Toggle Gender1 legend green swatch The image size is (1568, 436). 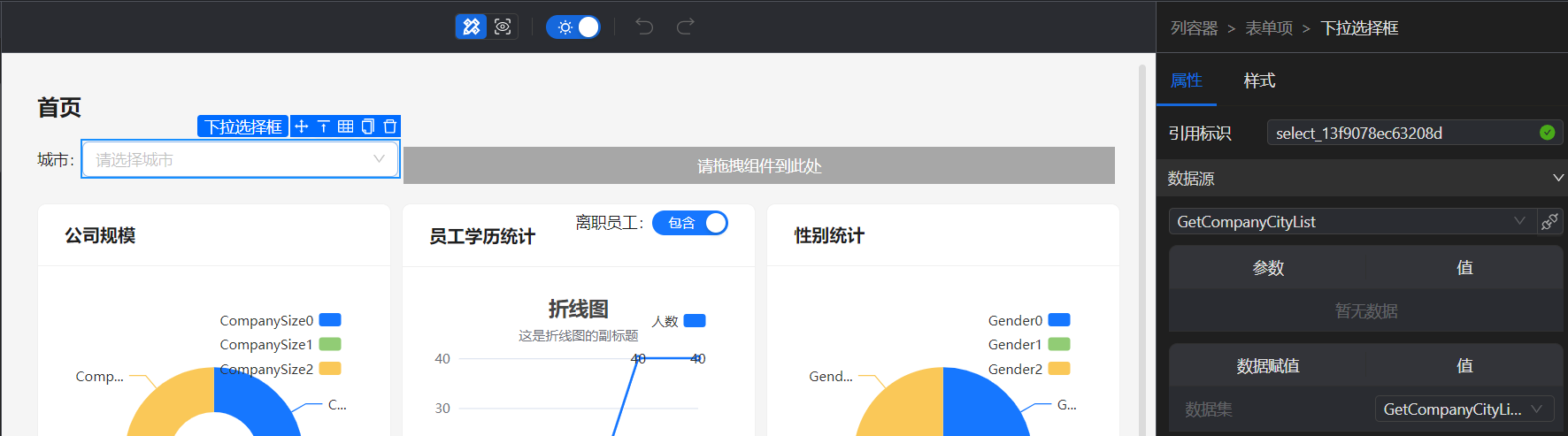(x=1059, y=344)
